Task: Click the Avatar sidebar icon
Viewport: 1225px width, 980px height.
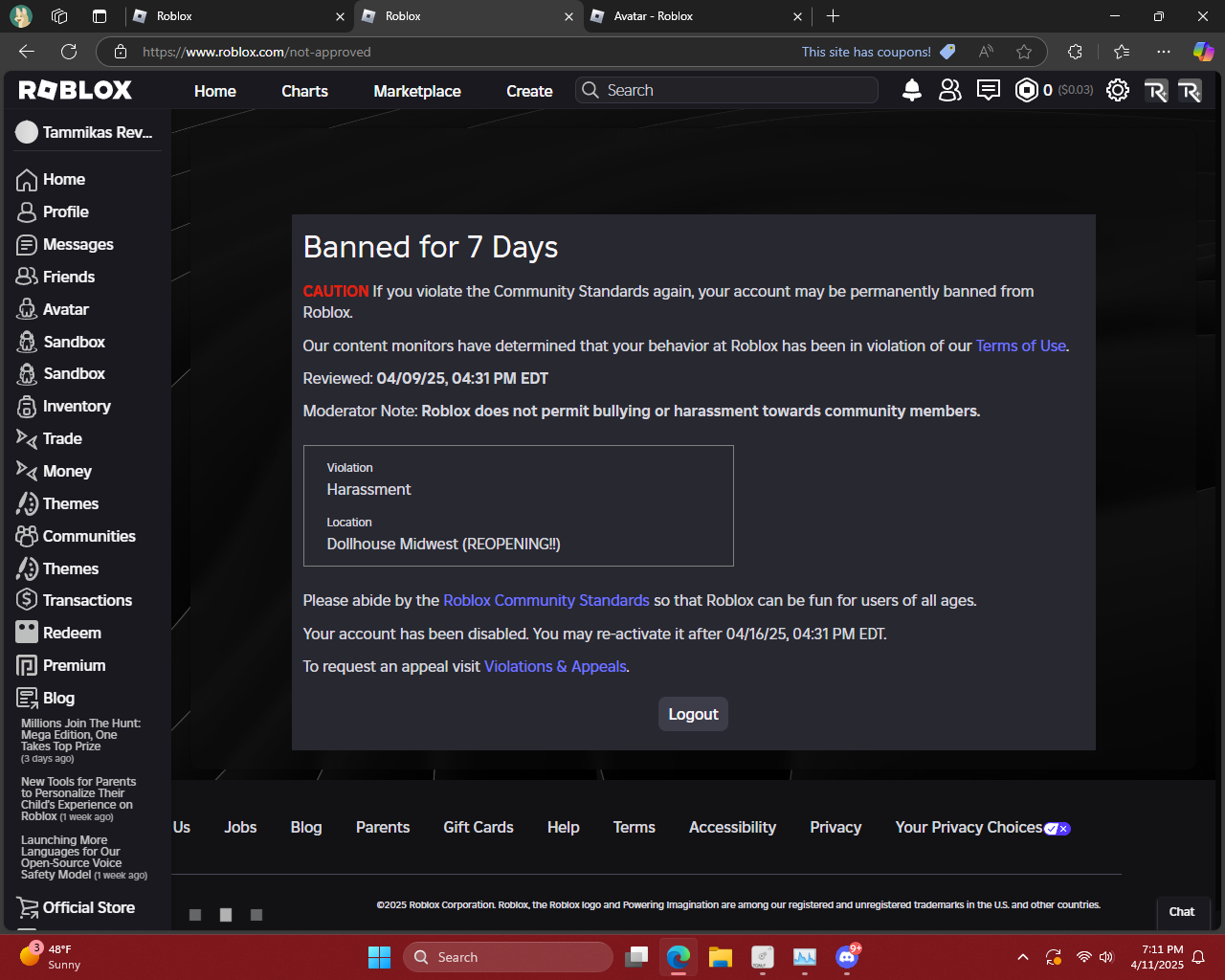Action: (x=27, y=309)
